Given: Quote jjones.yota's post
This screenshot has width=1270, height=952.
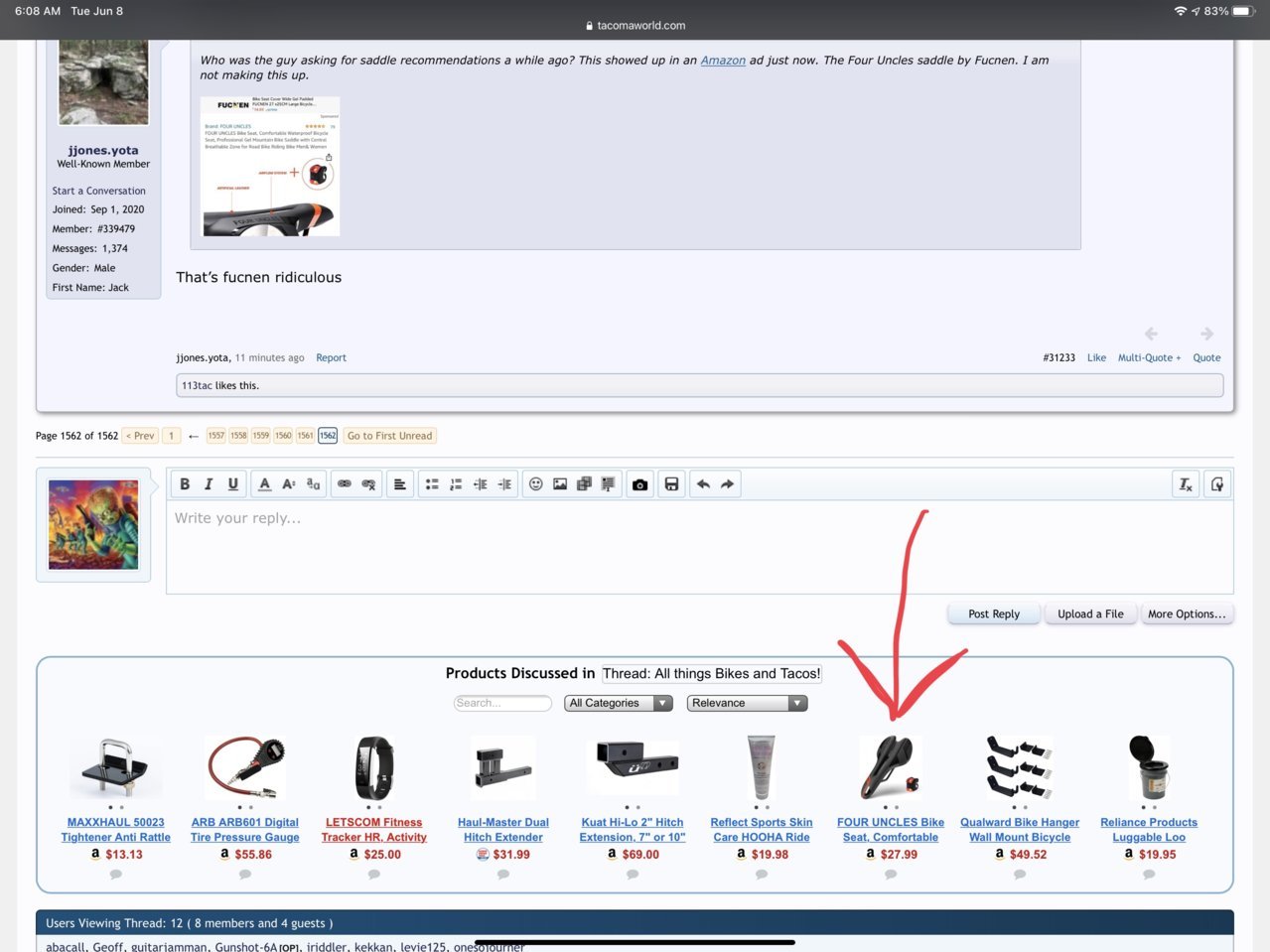Looking at the screenshot, I should coord(1206,357).
